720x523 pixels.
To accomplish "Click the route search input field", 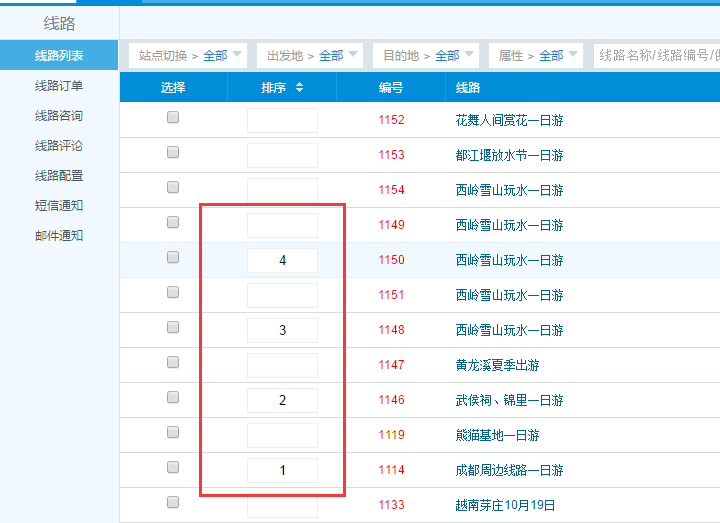I will 656,56.
